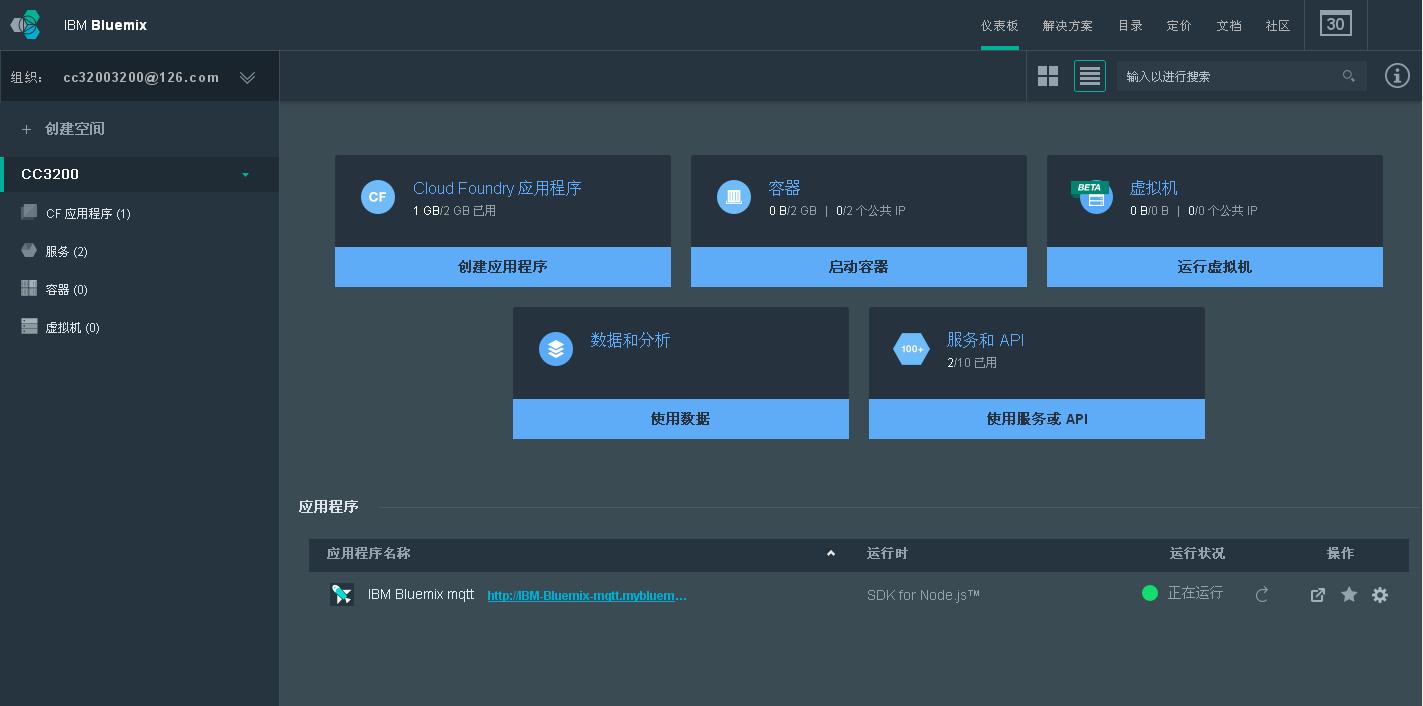Click the Cloud Foundry 应用程序 title
The height and width of the screenshot is (706, 1423).
[497, 188]
